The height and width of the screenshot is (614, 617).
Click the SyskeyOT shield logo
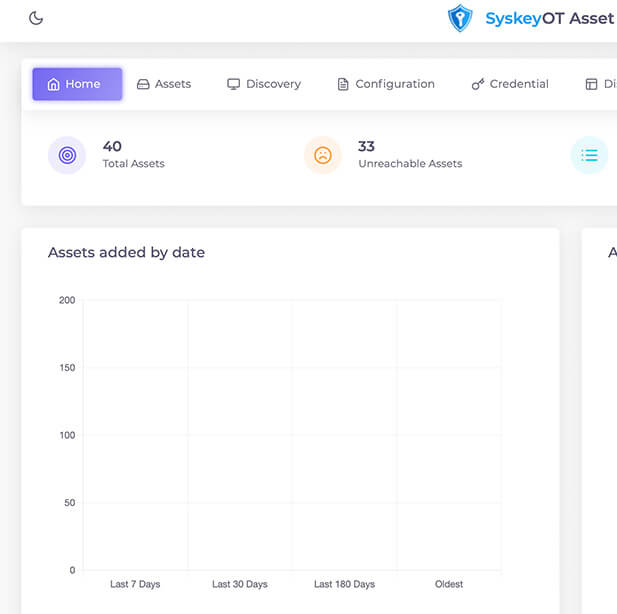[x=460, y=18]
